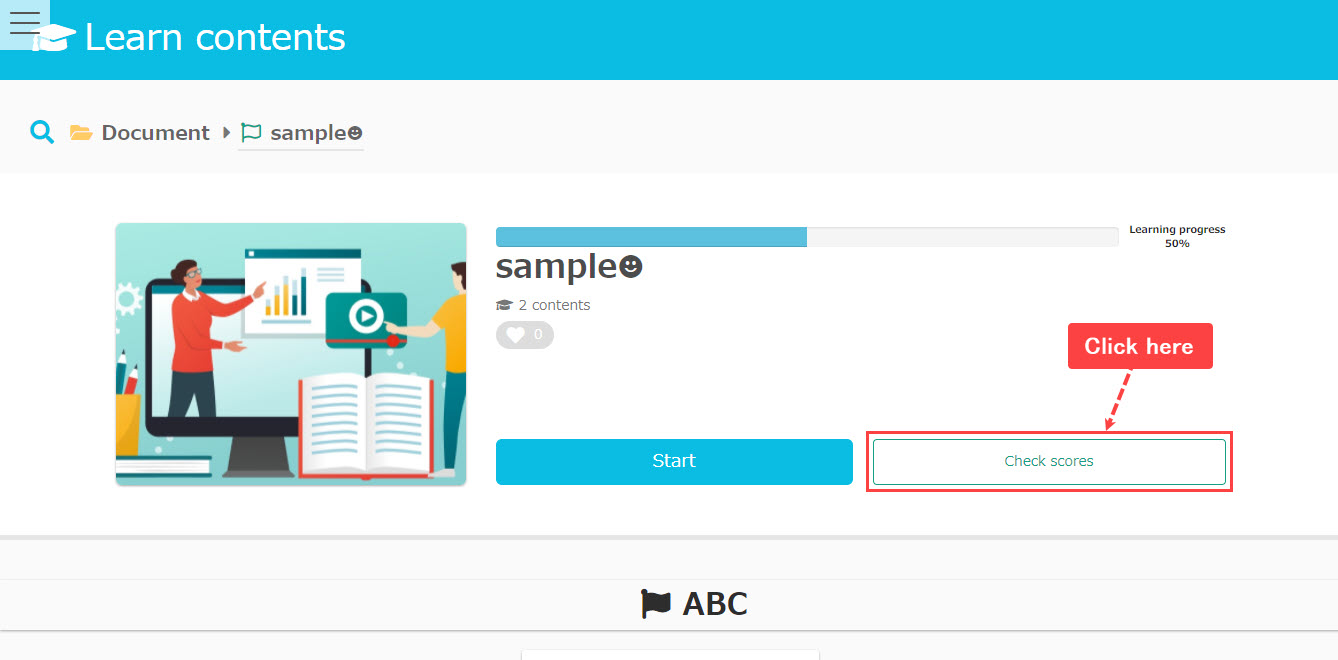This screenshot has height=660, width=1338.
Task: Select the sample breadcrumb item
Action: pyautogui.click(x=315, y=133)
